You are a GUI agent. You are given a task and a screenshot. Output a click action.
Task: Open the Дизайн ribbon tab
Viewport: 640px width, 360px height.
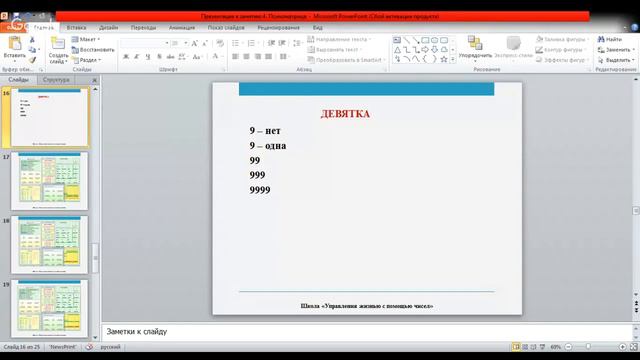click(109, 28)
